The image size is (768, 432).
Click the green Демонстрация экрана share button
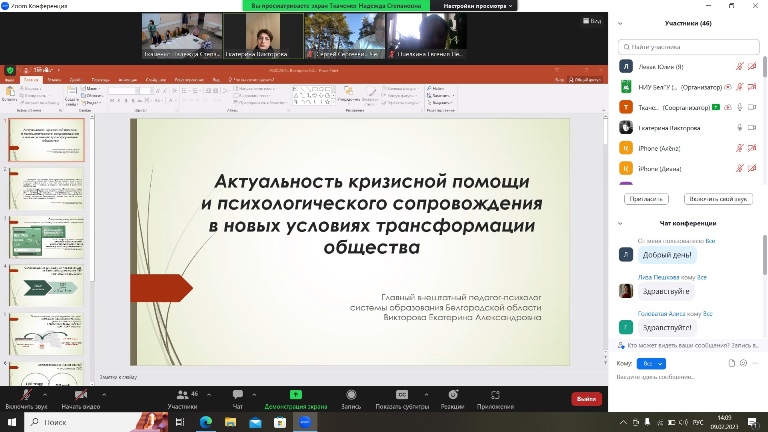point(295,396)
